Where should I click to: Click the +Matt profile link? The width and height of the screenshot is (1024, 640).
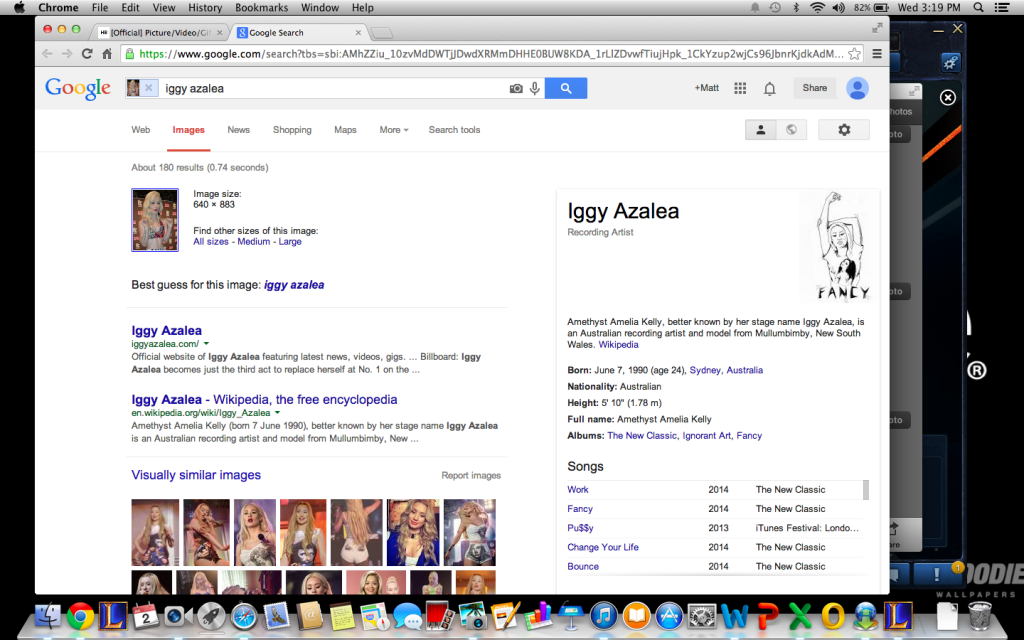pos(707,88)
